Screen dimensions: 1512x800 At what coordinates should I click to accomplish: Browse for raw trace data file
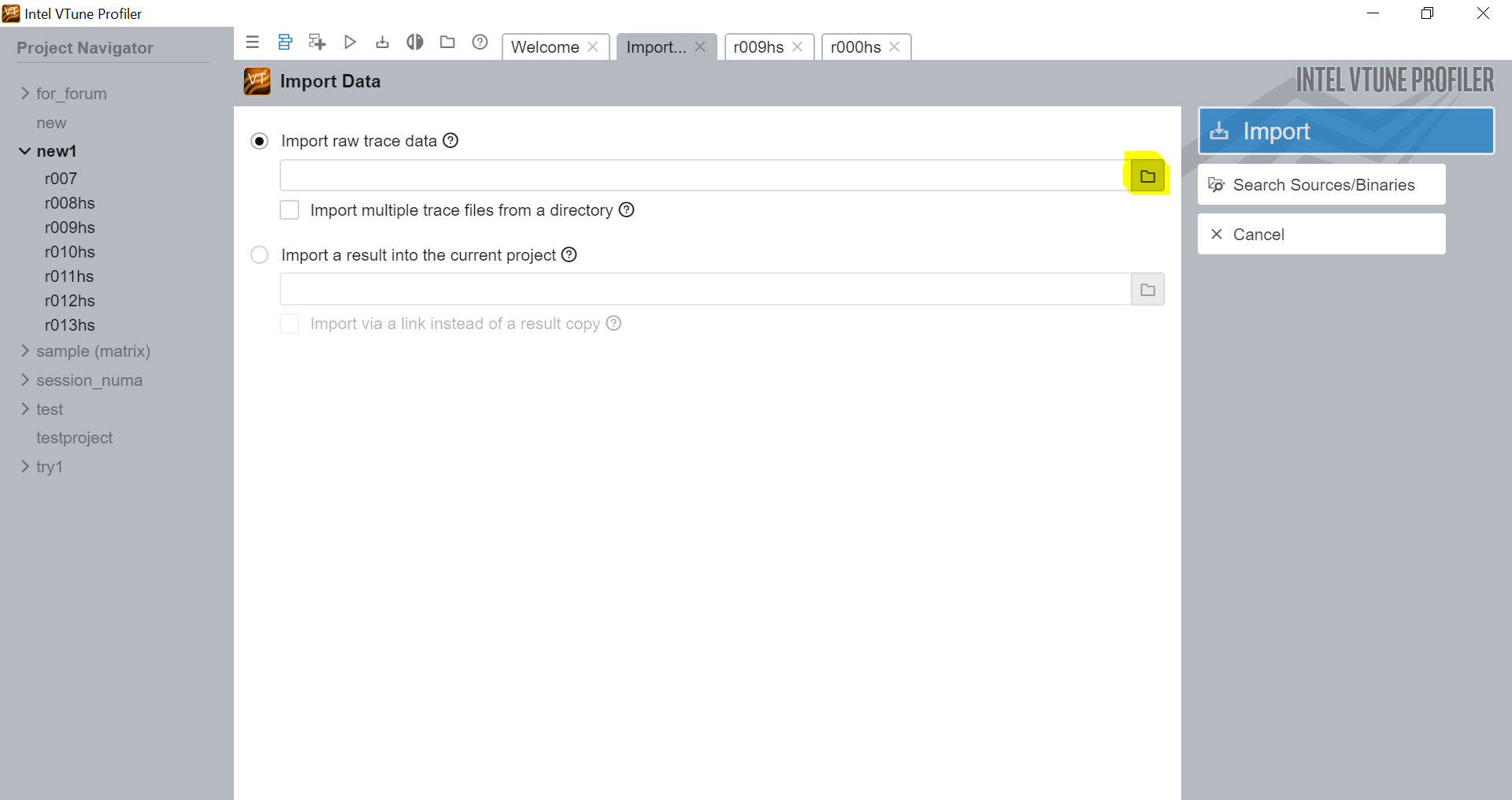point(1147,176)
